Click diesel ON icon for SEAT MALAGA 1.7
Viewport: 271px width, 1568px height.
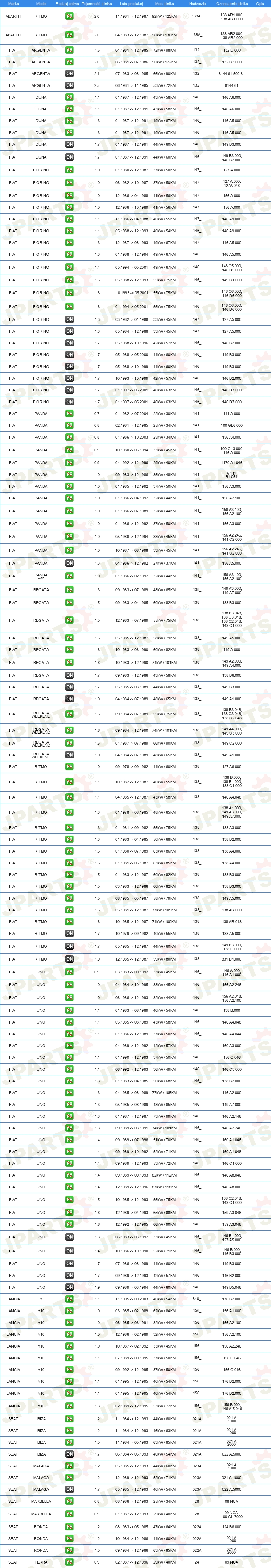[69, 1489]
